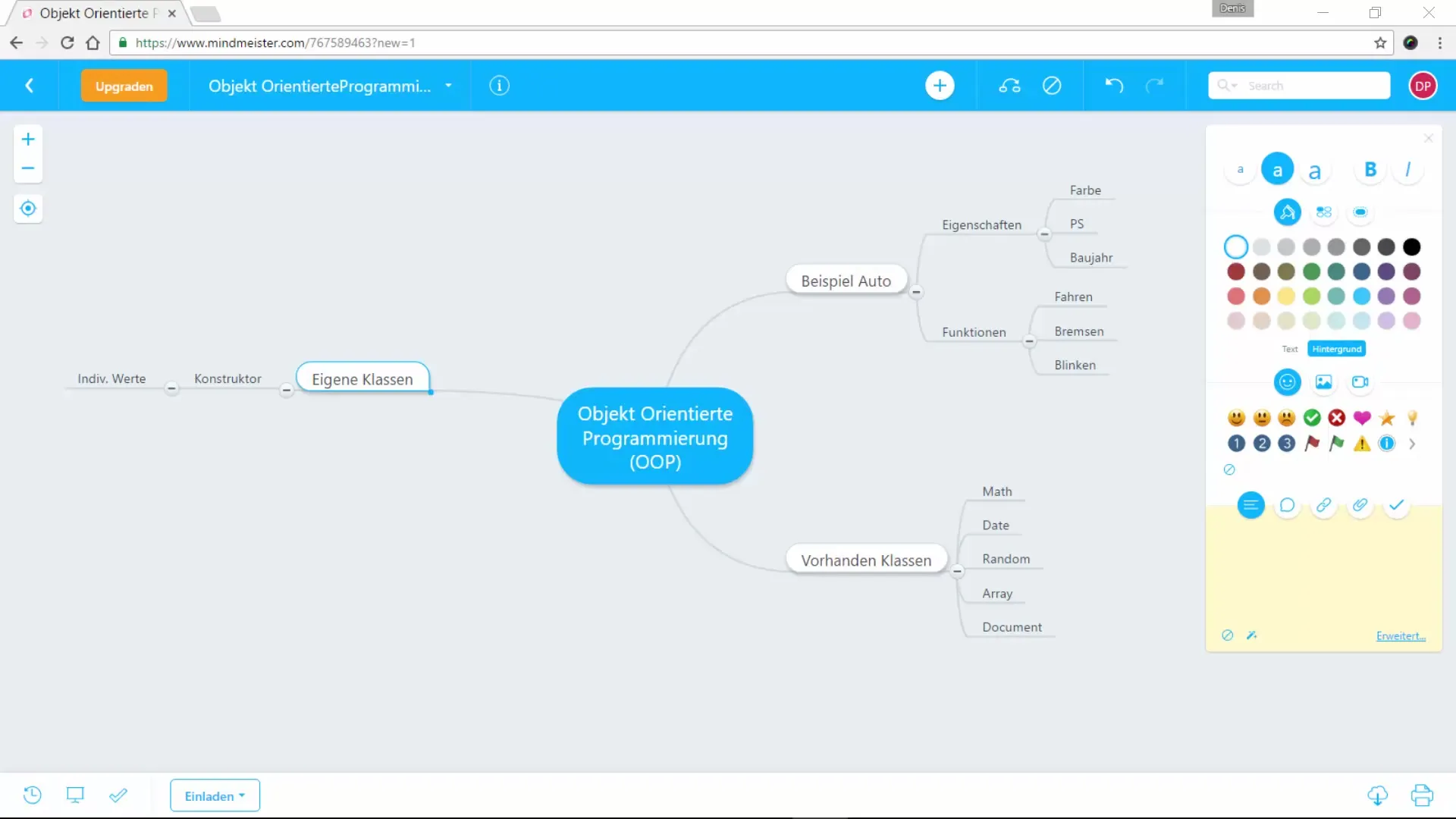Add a green checkmark emoji icon
This screenshot has height=819, width=1456.
click(x=1312, y=418)
